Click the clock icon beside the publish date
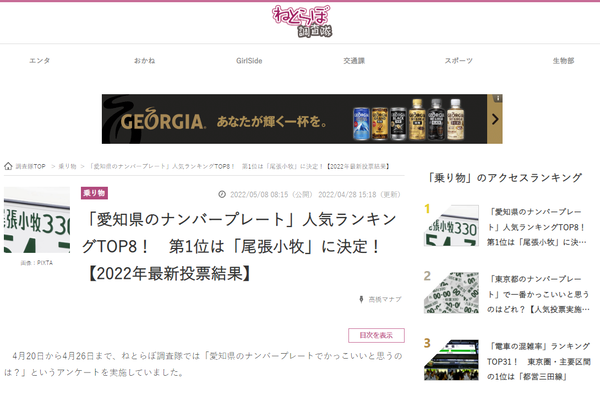 coord(222,194)
